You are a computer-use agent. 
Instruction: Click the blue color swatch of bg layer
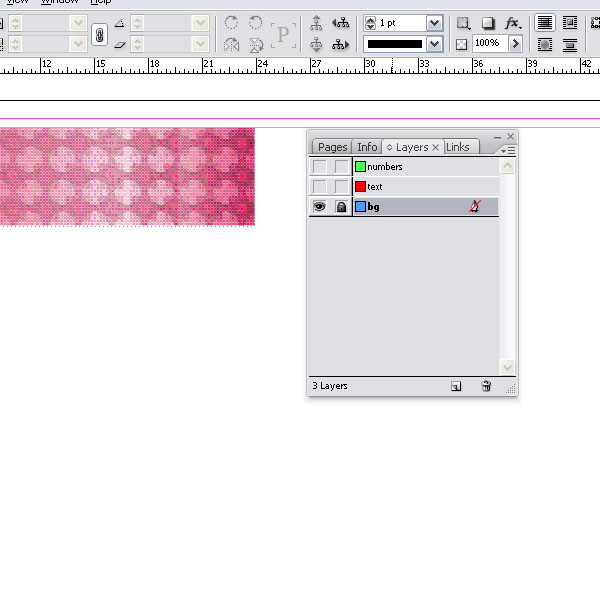tap(360, 207)
